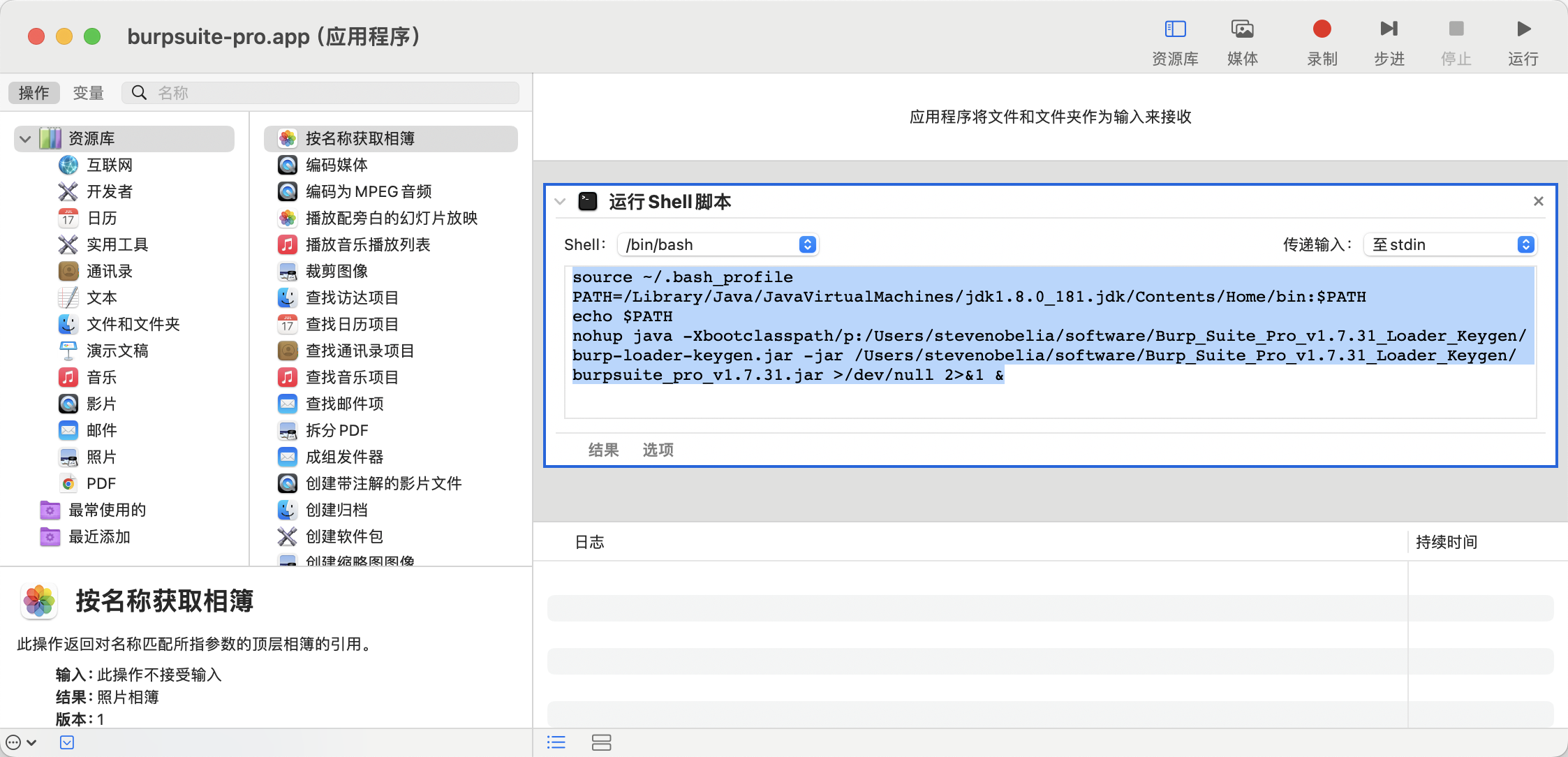The width and height of the screenshot is (1568, 757).
Task: Click the 结果 results button
Action: [x=603, y=450]
